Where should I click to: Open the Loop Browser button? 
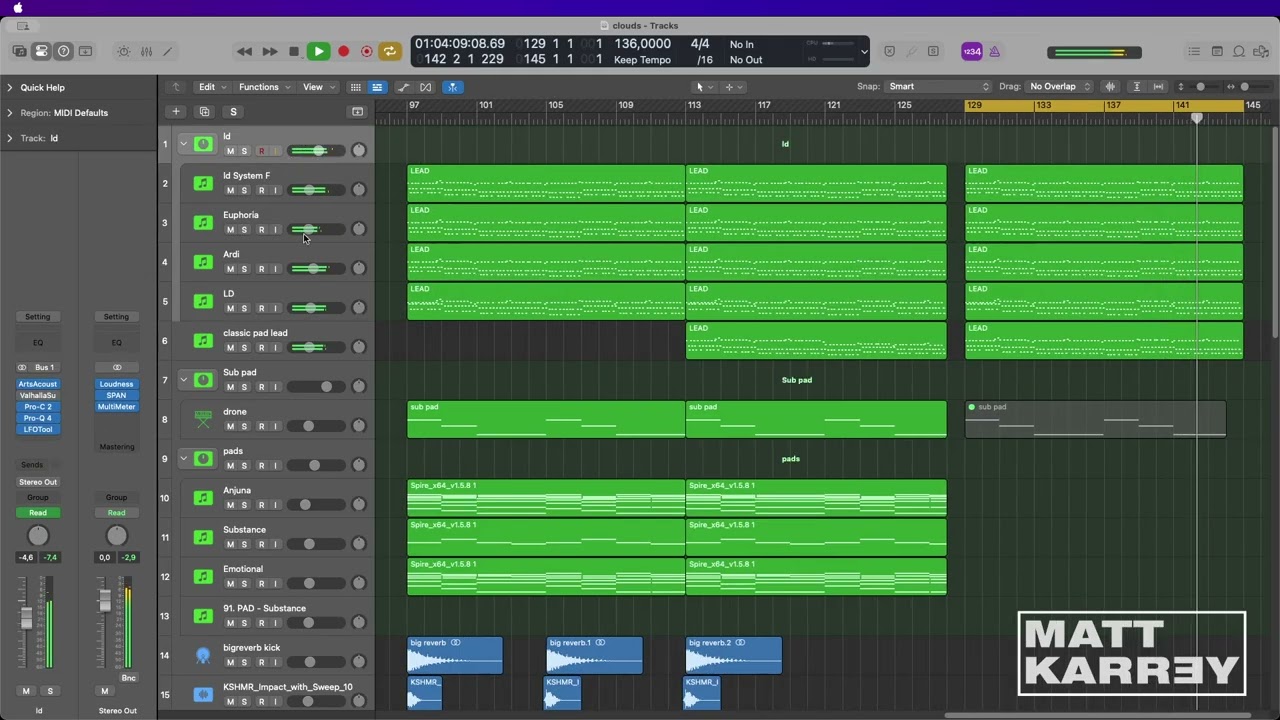click(x=1239, y=51)
